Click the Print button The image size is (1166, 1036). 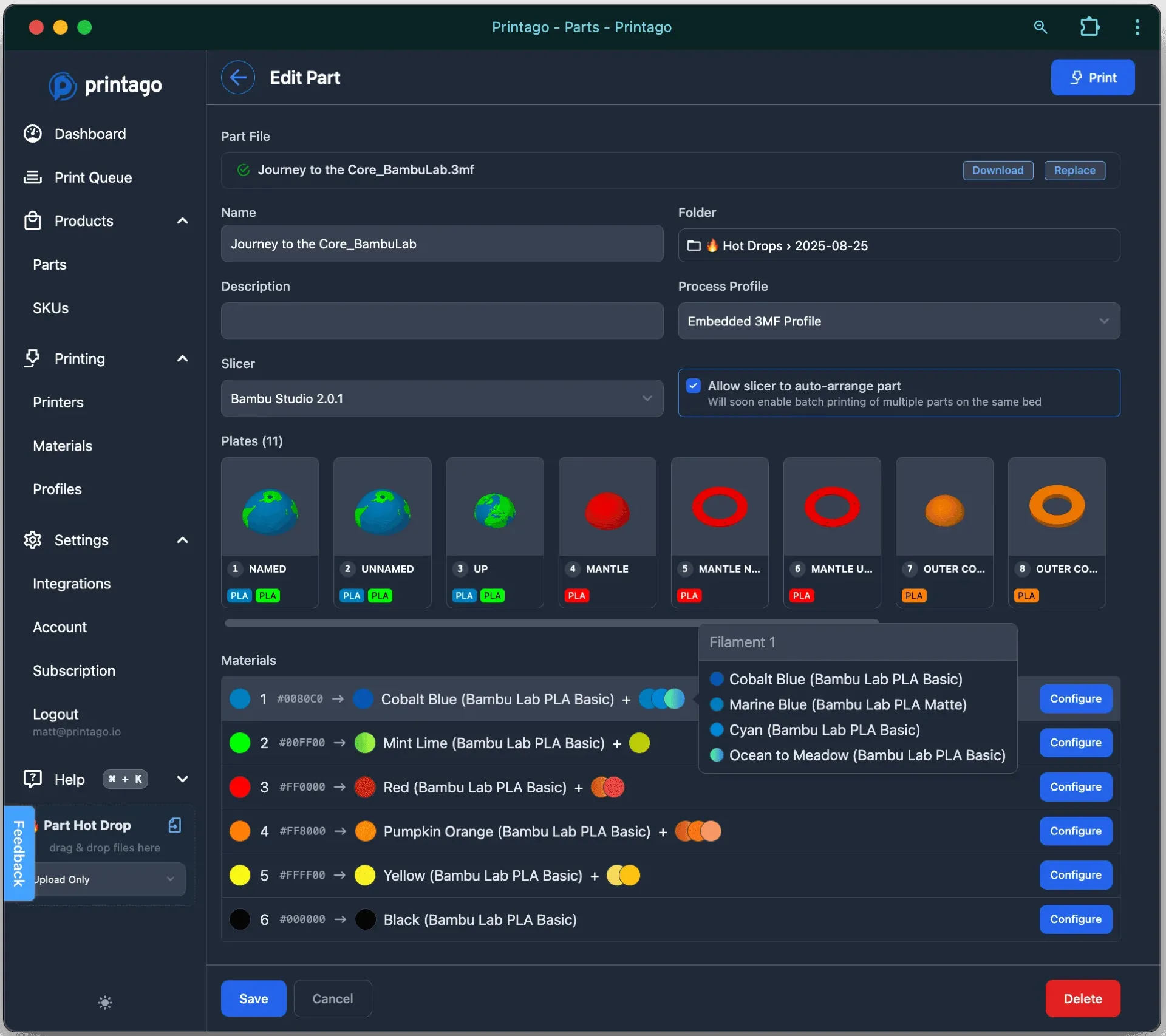coord(1093,77)
